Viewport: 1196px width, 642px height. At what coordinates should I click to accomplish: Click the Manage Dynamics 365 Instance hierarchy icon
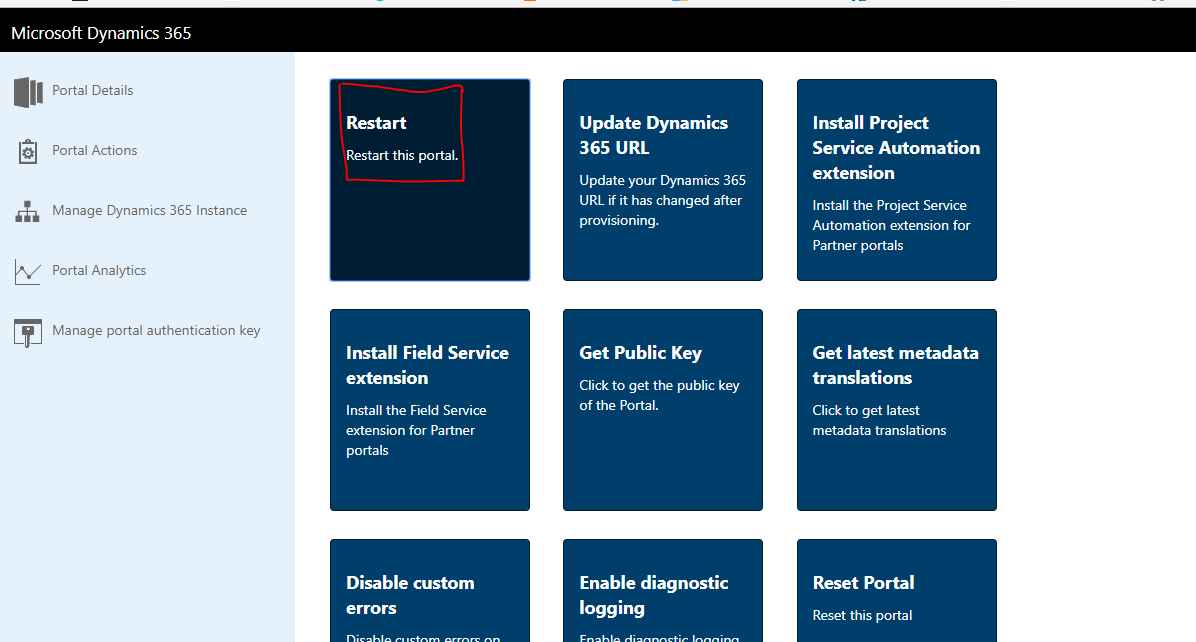coord(27,211)
